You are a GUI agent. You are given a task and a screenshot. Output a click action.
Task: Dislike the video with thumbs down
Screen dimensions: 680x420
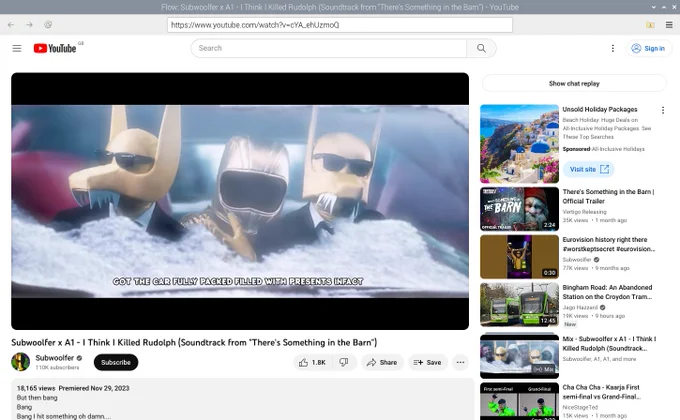(344, 362)
